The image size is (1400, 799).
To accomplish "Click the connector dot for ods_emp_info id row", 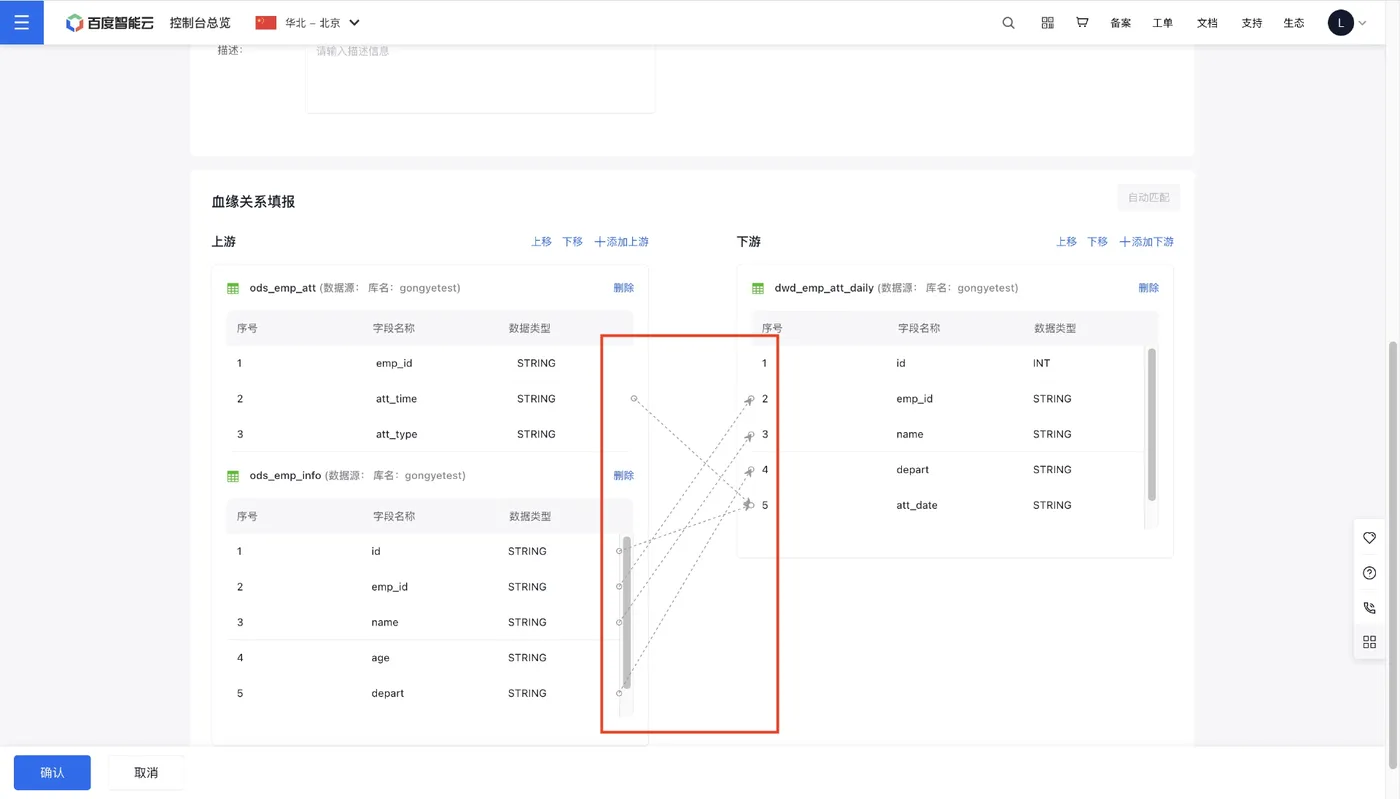I will 619,551.
